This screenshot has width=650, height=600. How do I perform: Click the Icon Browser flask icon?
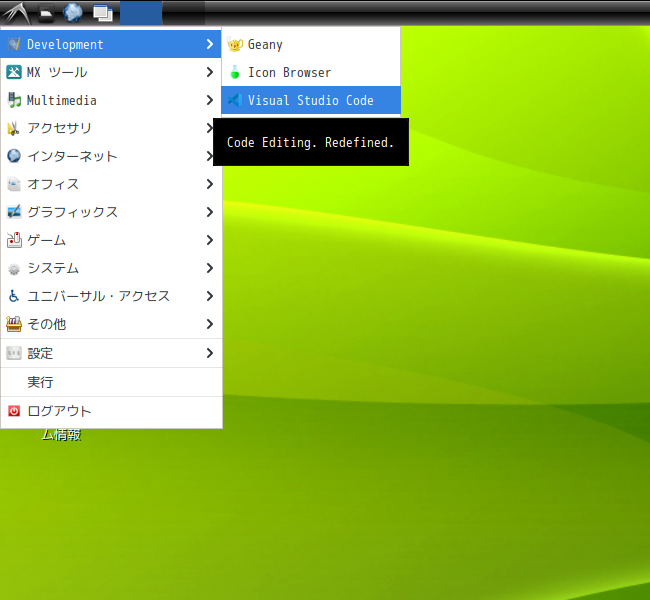[235, 72]
